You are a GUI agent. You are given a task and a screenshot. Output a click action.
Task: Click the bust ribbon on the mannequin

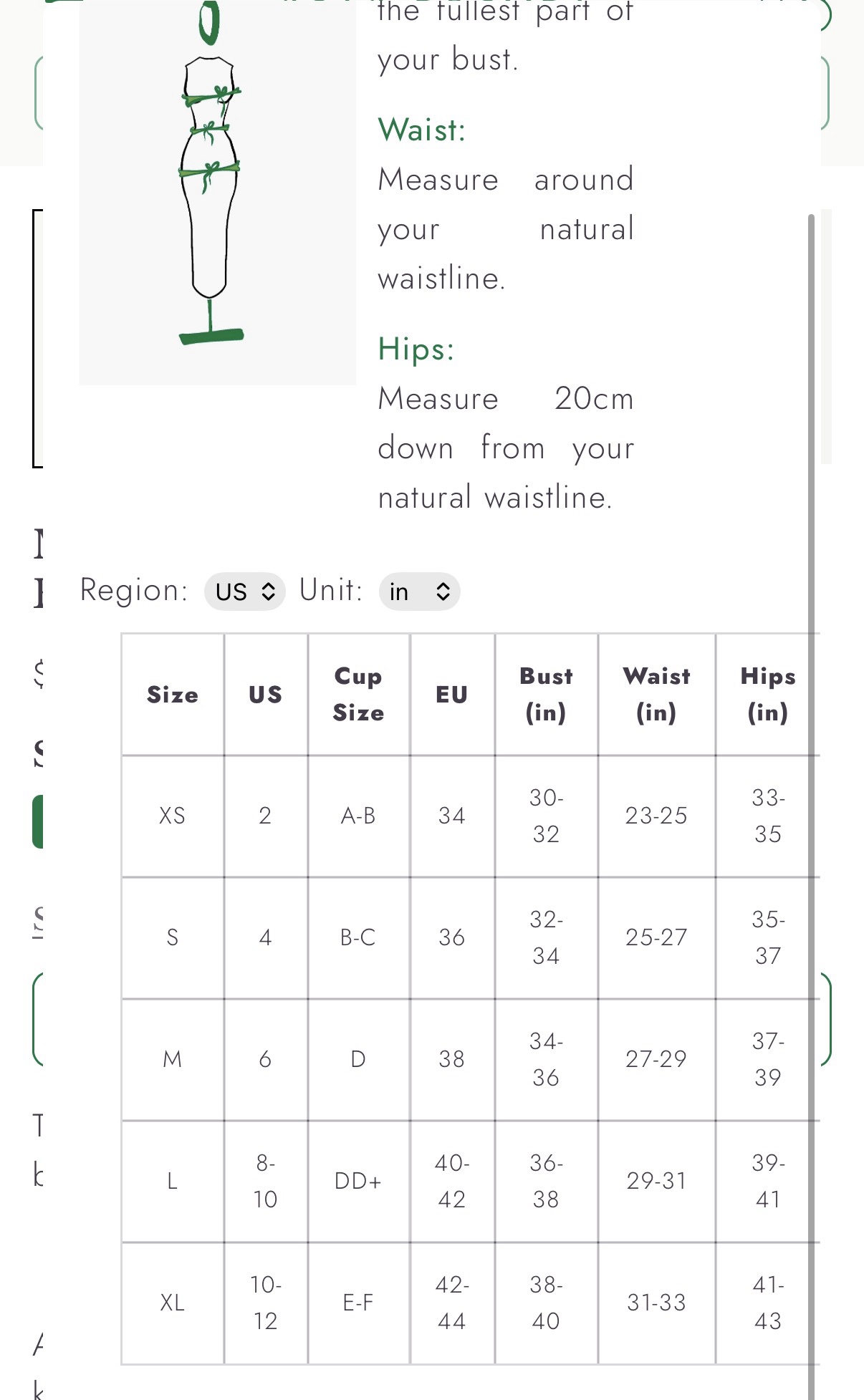pos(211,95)
